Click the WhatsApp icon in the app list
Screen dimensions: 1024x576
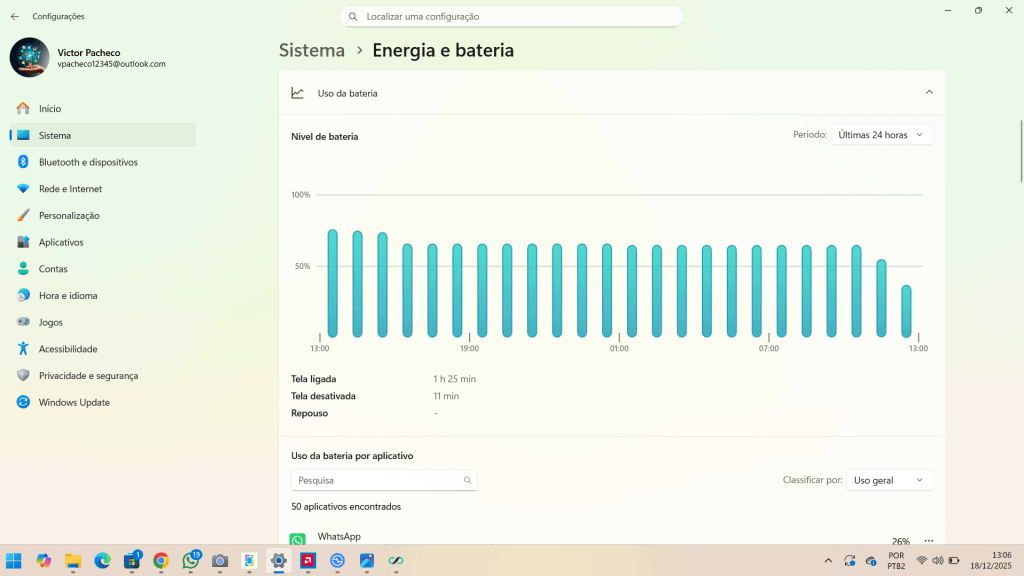coord(298,538)
